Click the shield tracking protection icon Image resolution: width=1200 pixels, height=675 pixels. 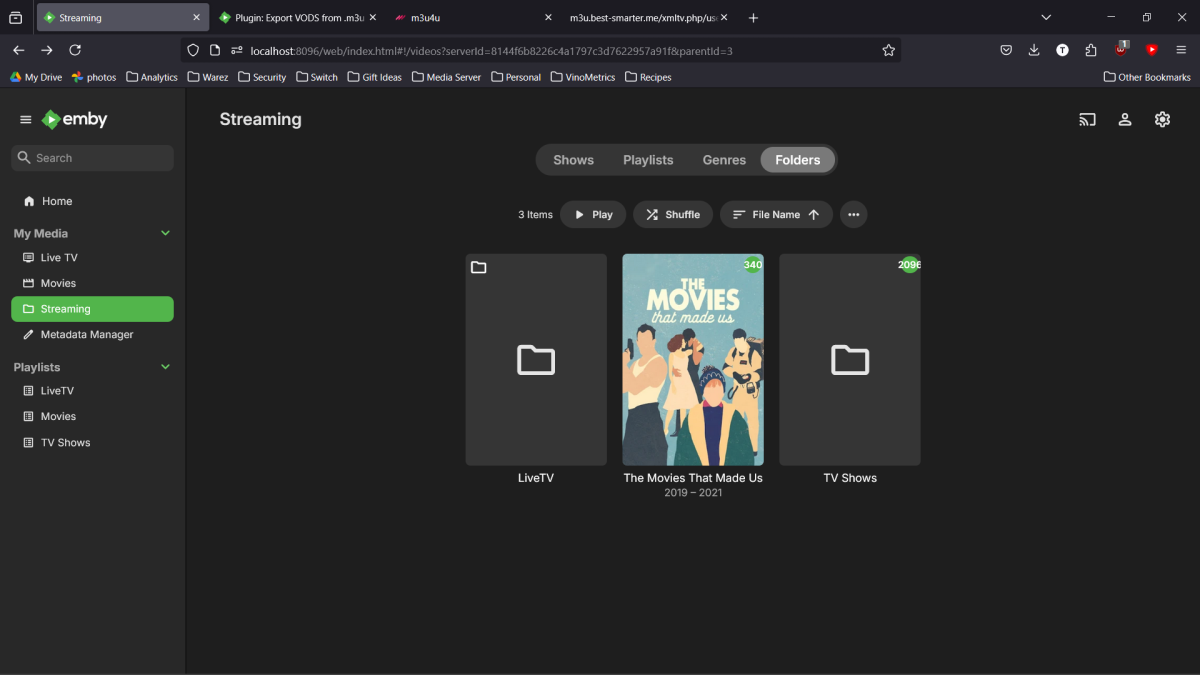[x=193, y=50]
